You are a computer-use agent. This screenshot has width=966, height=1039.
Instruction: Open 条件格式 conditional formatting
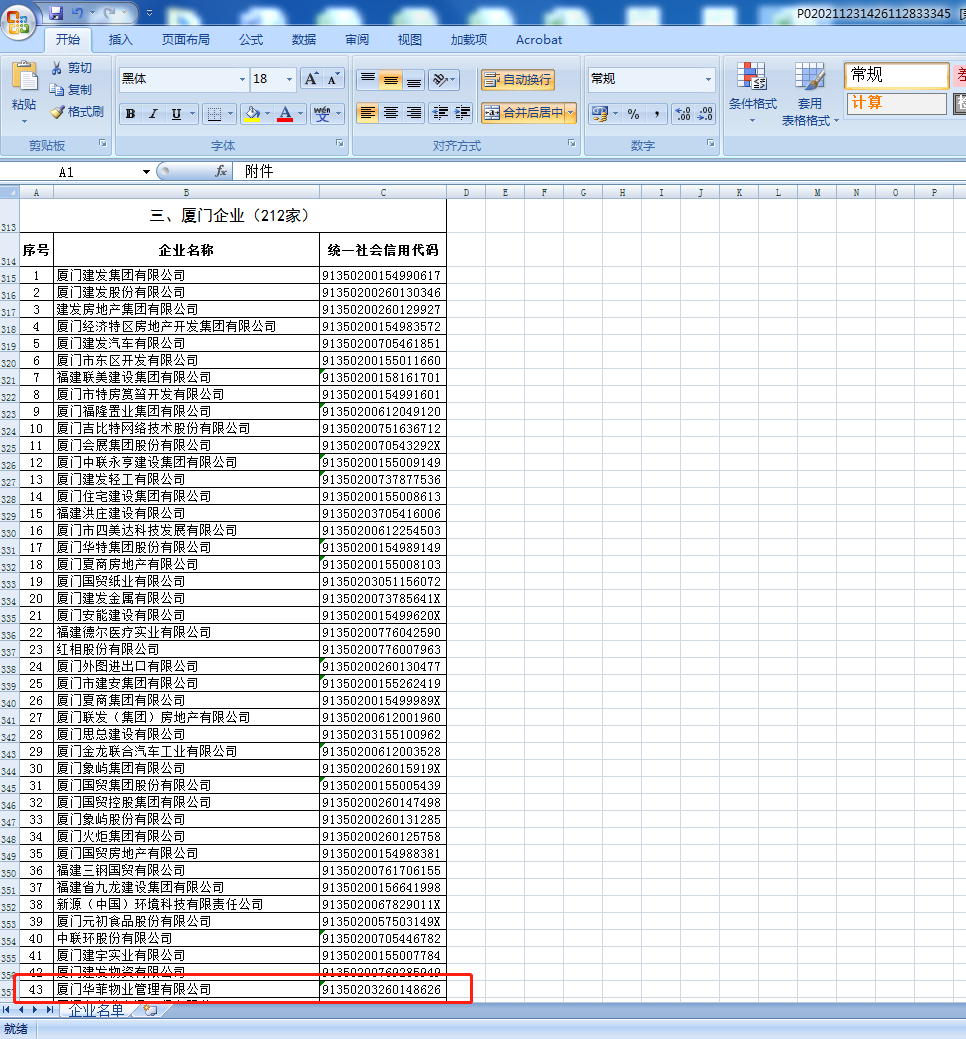[x=753, y=93]
